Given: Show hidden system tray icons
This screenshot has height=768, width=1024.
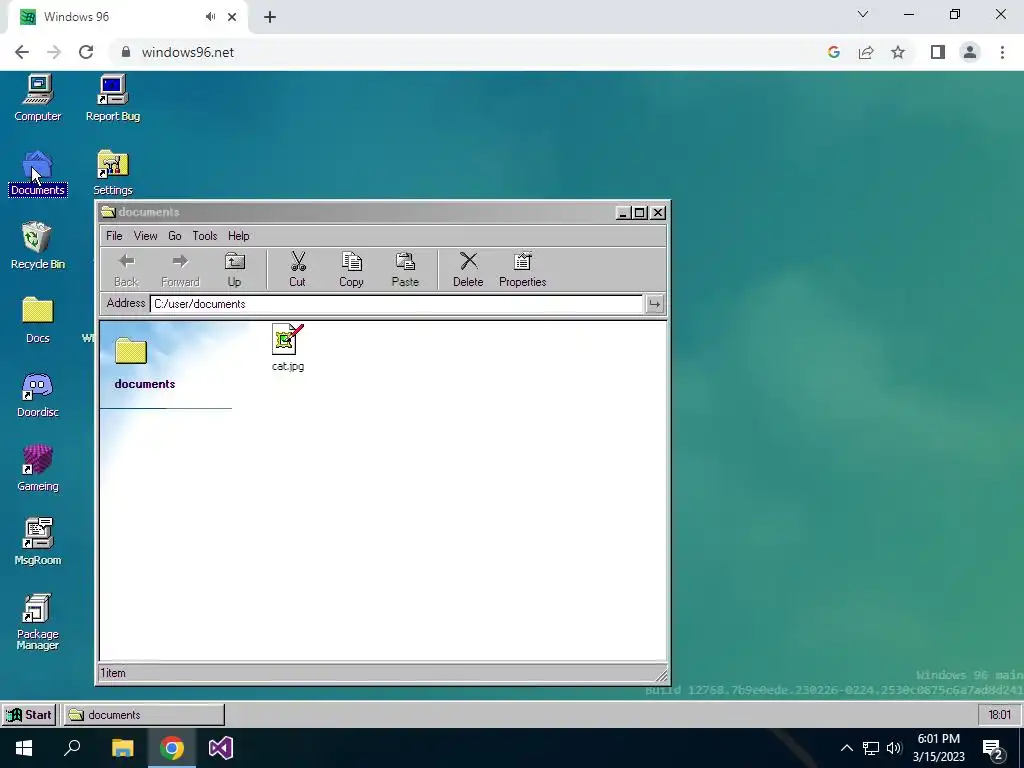Looking at the screenshot, I should (x=846, y=748).
